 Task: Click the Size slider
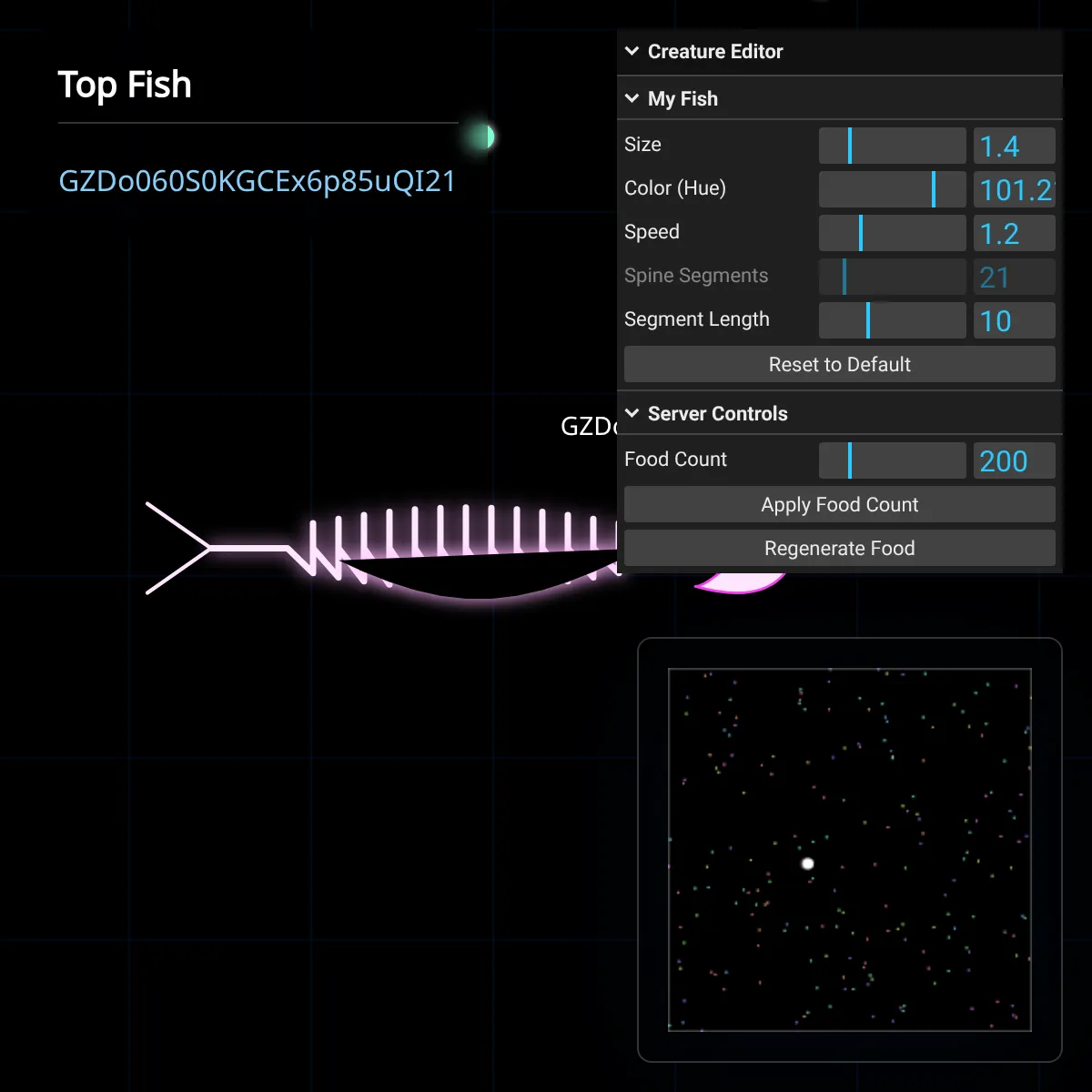click(x=893, y=146)
